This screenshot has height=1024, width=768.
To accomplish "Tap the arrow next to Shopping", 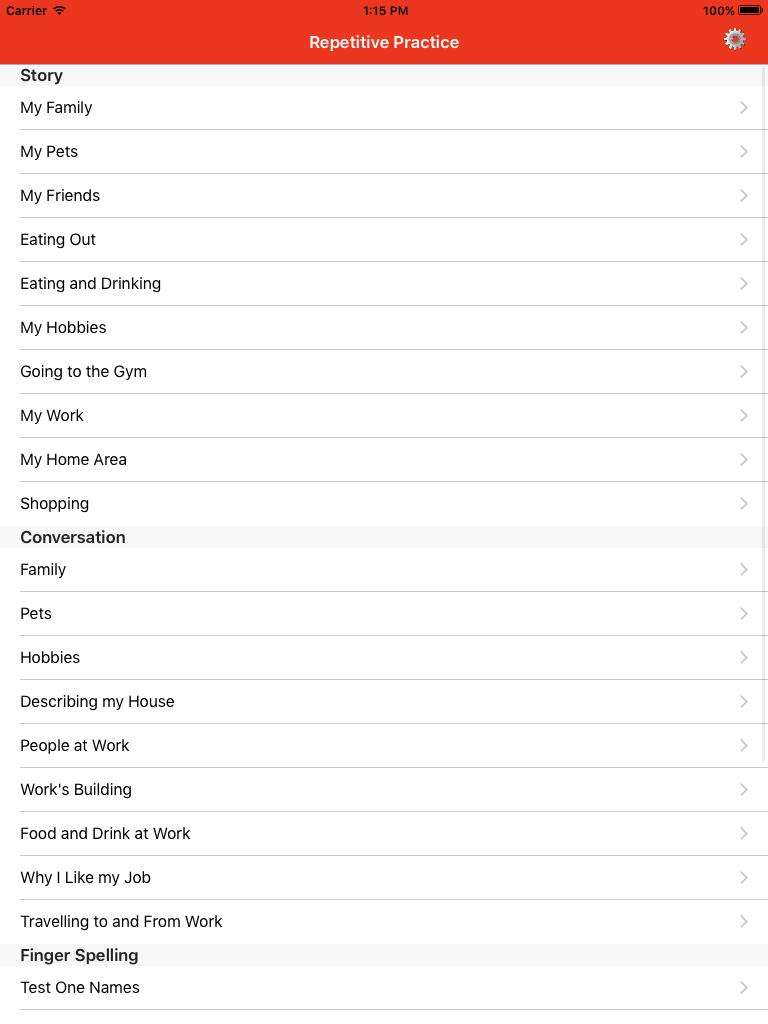I will [x=744, y=504].
